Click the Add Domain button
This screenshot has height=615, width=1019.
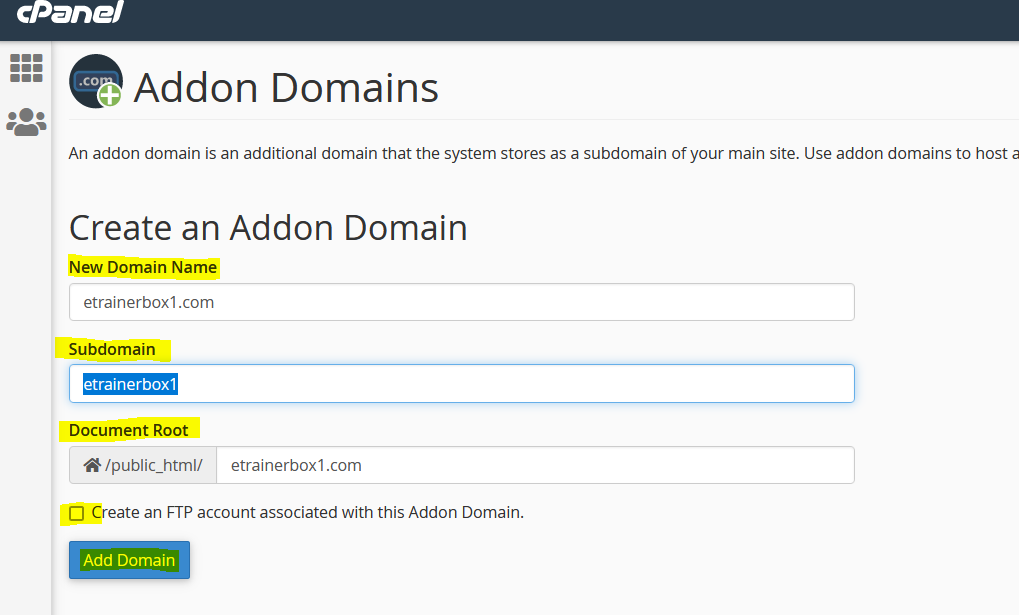coord(129,560)
